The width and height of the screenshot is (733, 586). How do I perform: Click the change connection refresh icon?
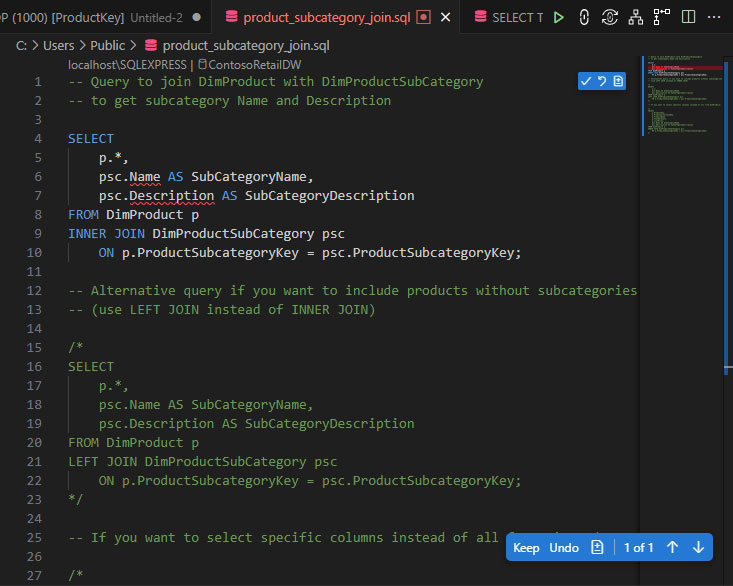(x=610, y=18)
